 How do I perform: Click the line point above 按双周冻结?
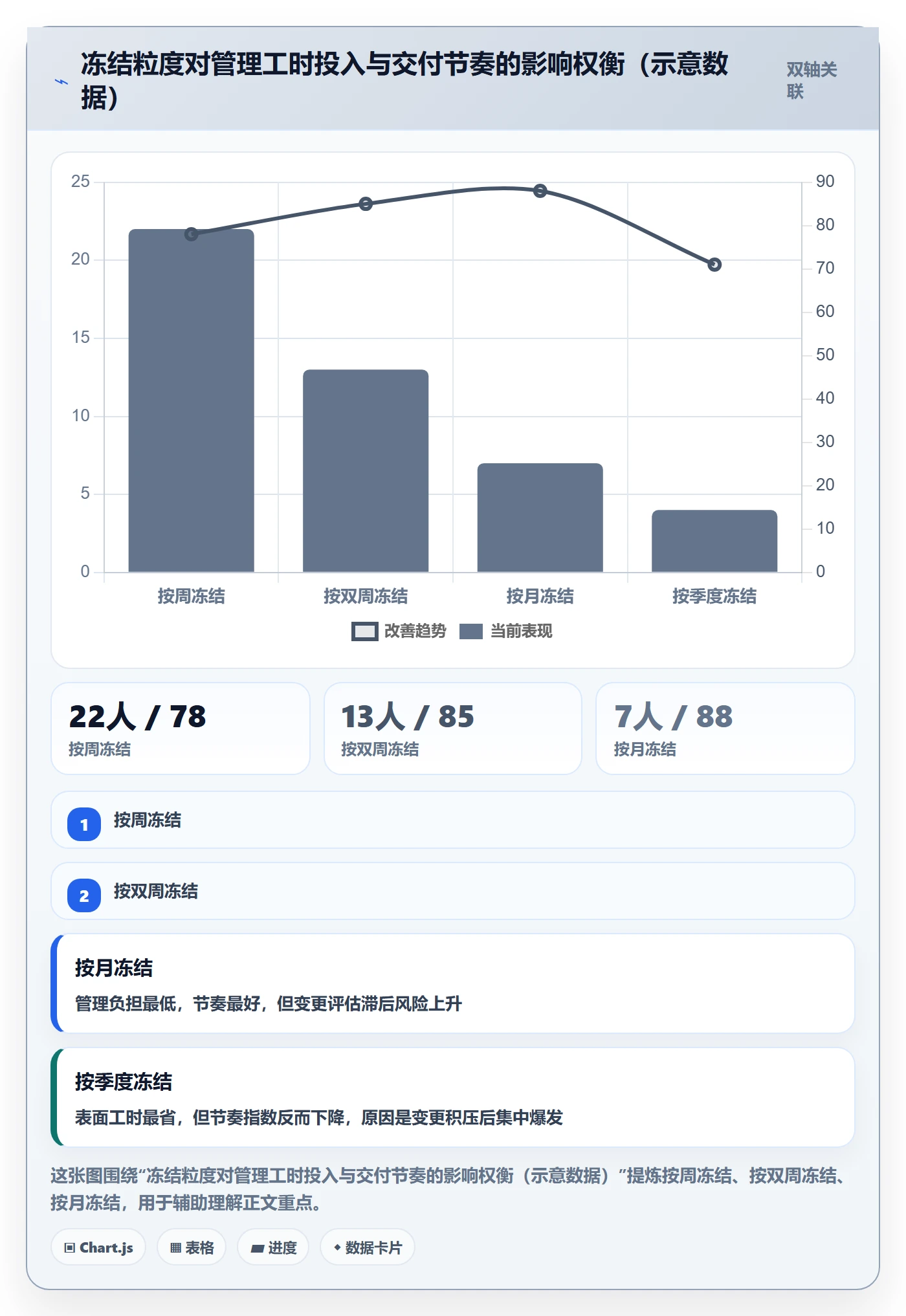pyautogui.click(x=366, y=204)
